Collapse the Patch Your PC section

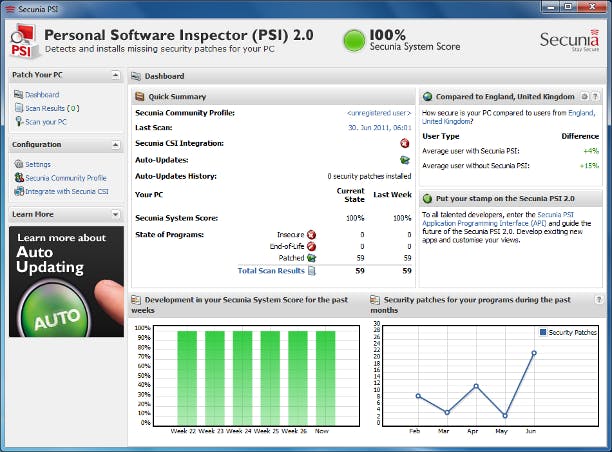[116, 76]
